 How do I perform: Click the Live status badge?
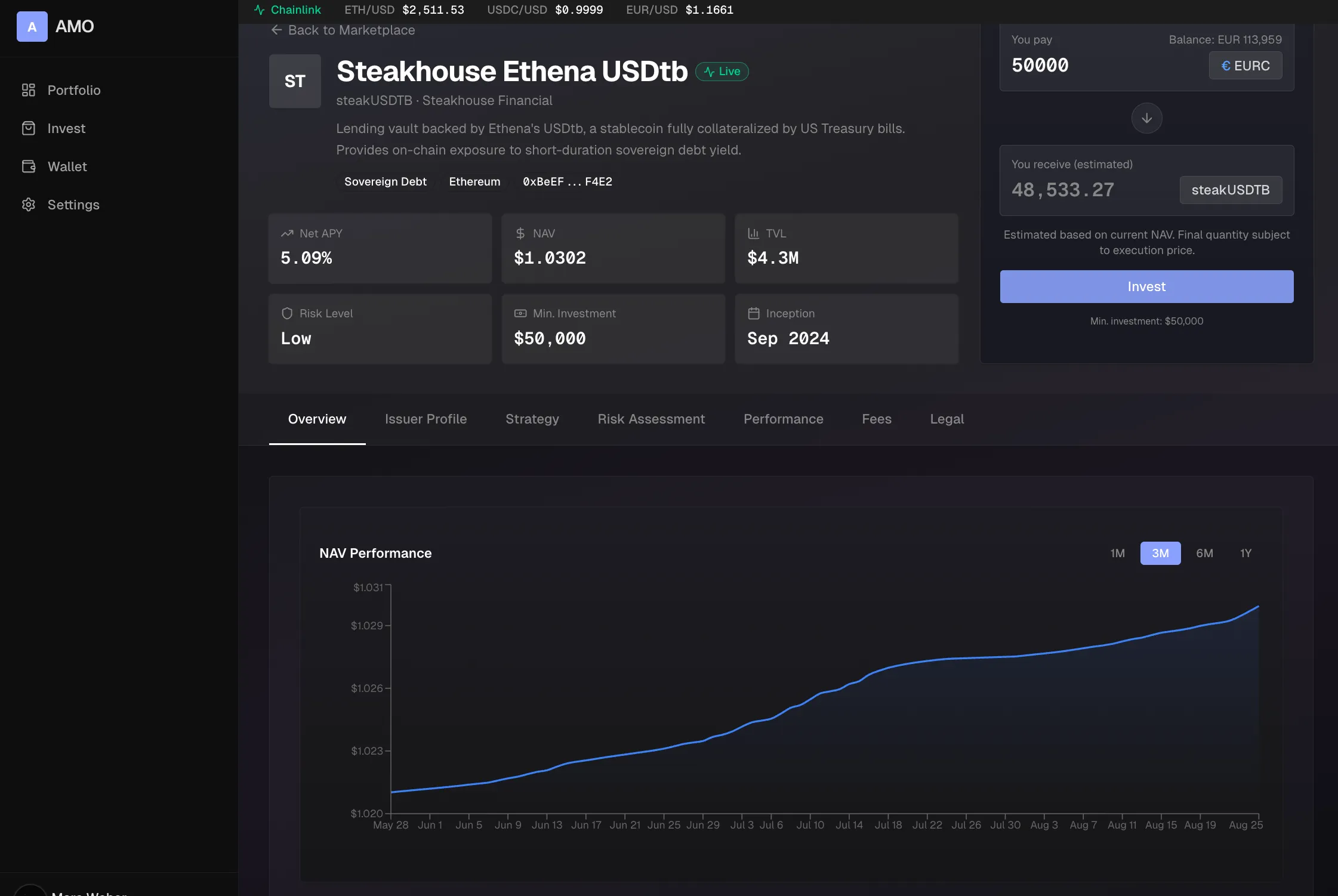[x=722, y=72]
